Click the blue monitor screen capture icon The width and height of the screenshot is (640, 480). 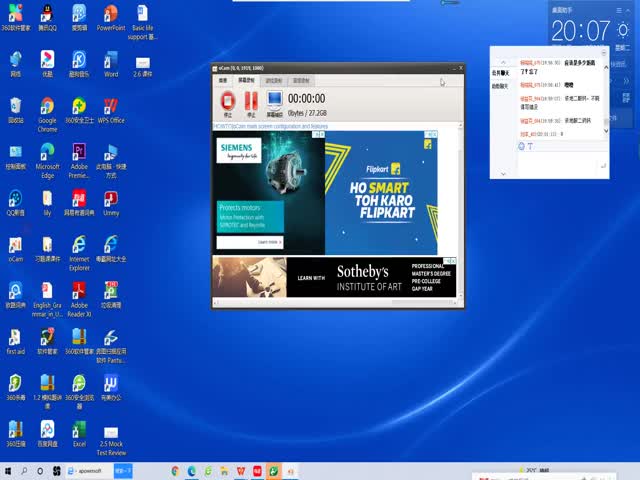274,100
